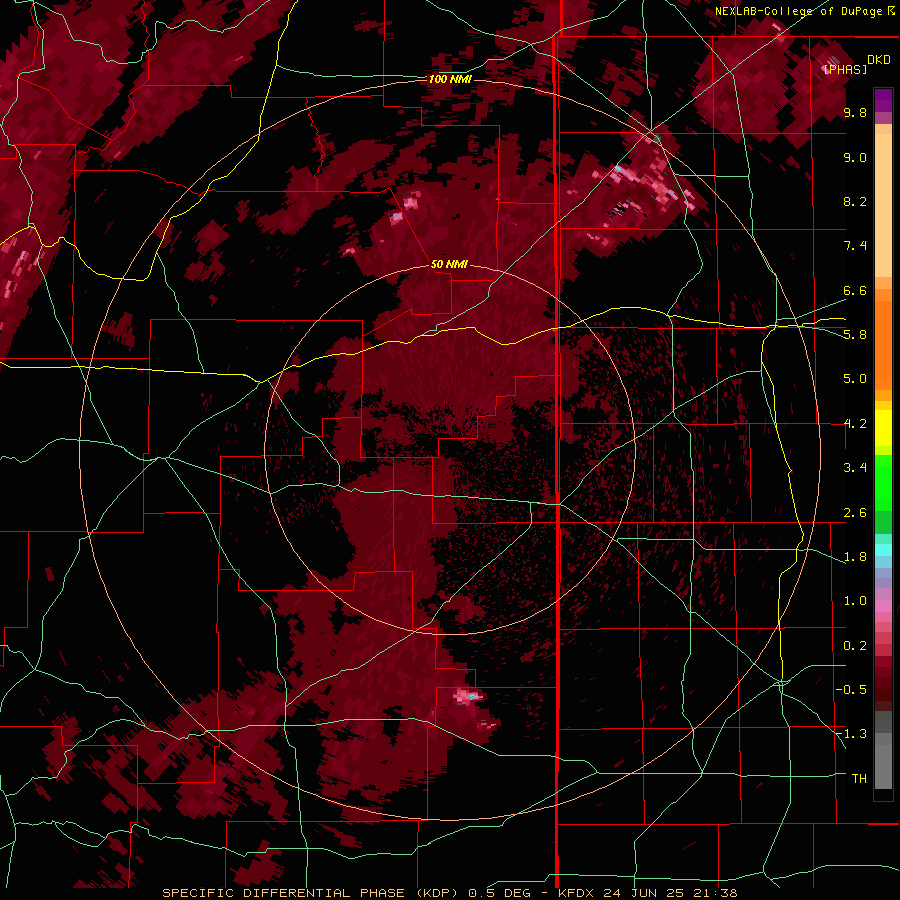This screenshot has height=900, width=900.
Task: Click the -0.5 value on the color scale
Action: [x=851, y=690]
